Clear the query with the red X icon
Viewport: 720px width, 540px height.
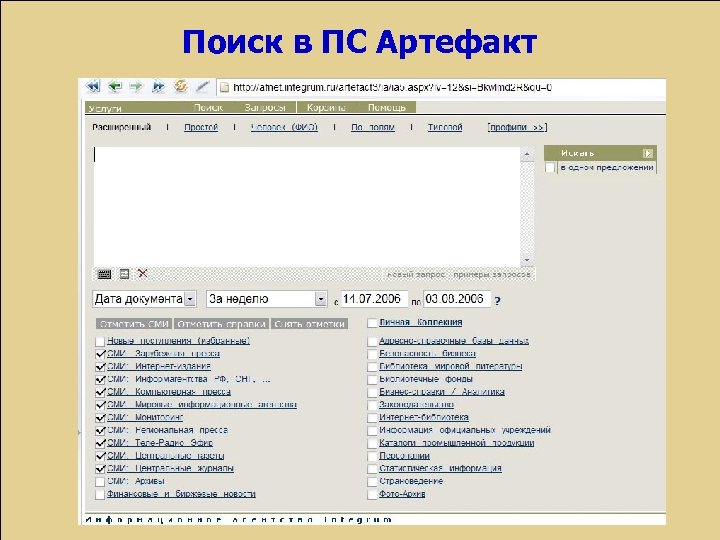[143, 274]
